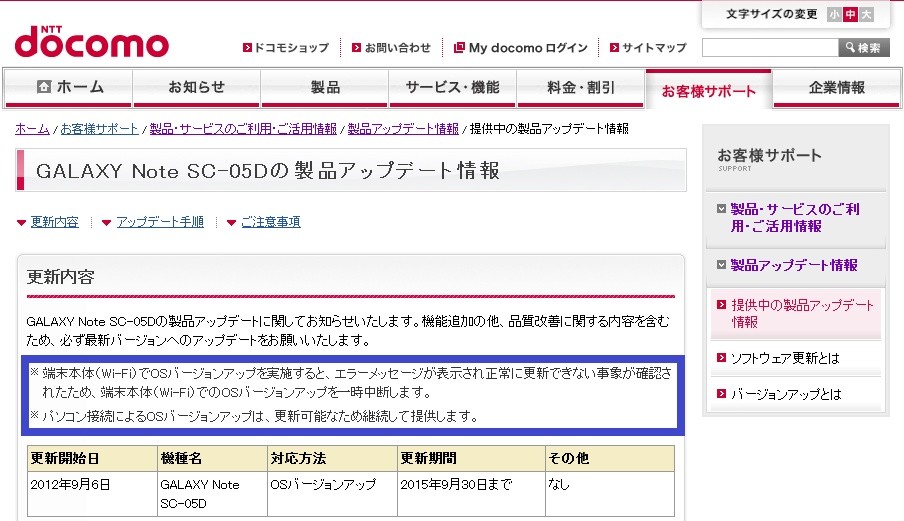
Task: Open the ホーム navigation tab
Action: click(68, 88)
